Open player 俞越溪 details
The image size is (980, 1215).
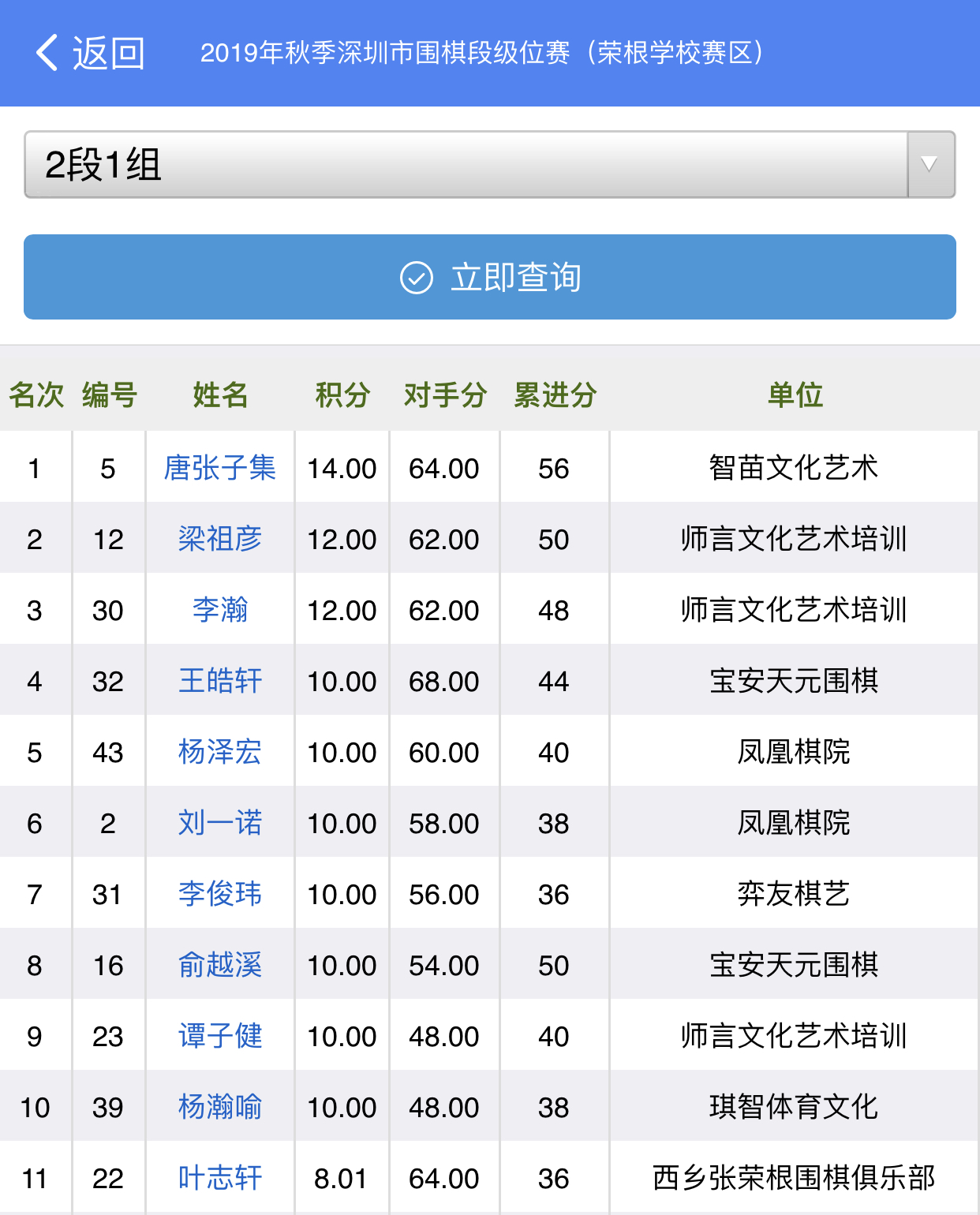point(219,965)
